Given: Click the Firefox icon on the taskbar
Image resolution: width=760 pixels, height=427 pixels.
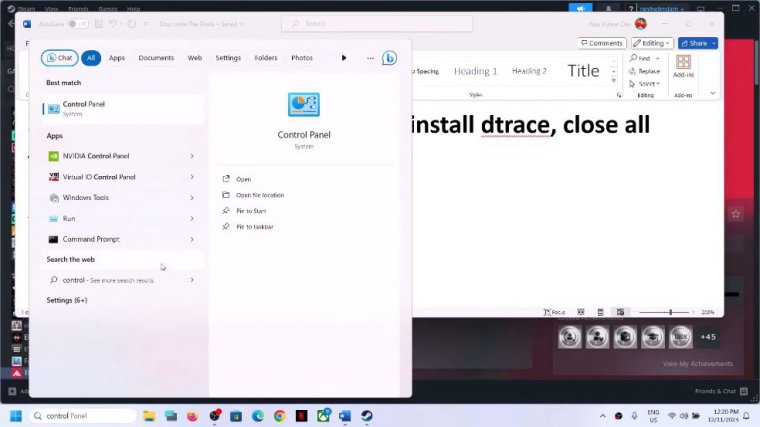Looking at the screenshot, I should (x=191, y=416).
